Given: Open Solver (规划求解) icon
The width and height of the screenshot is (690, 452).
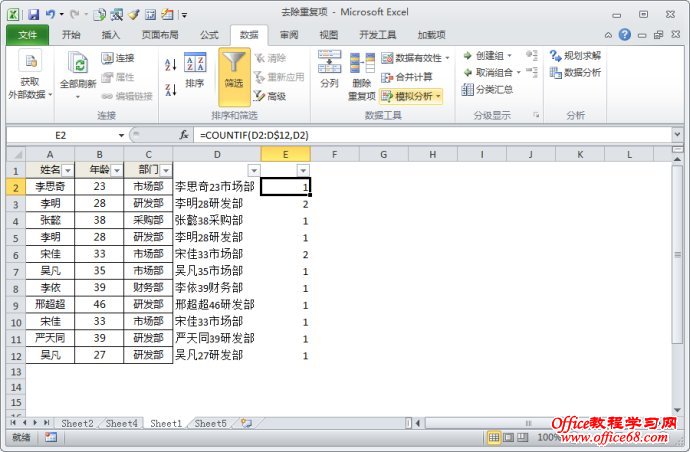Looking at the screenshot, I should [x=555, y=55].
